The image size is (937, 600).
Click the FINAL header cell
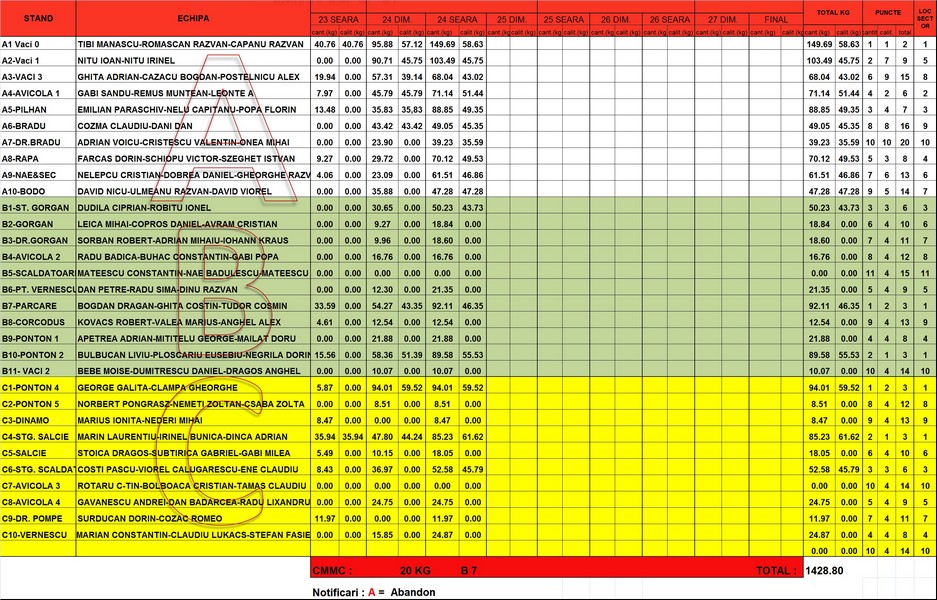[x=776, y=20]
